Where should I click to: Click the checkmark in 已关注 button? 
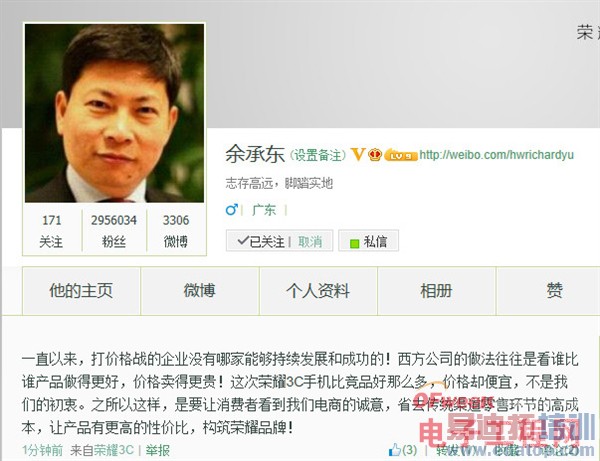click(243, 241)
